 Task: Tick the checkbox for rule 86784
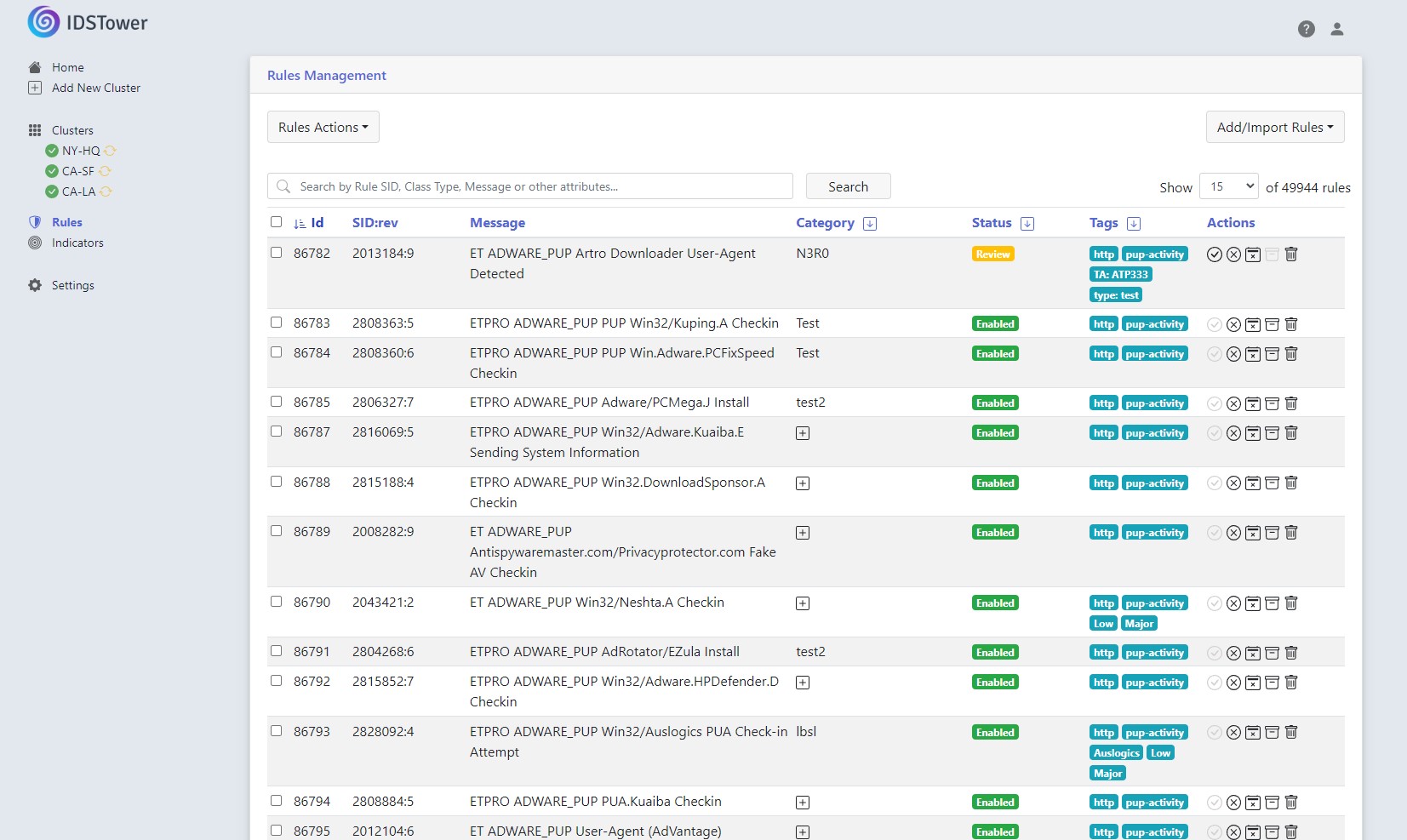pos(276,352)
